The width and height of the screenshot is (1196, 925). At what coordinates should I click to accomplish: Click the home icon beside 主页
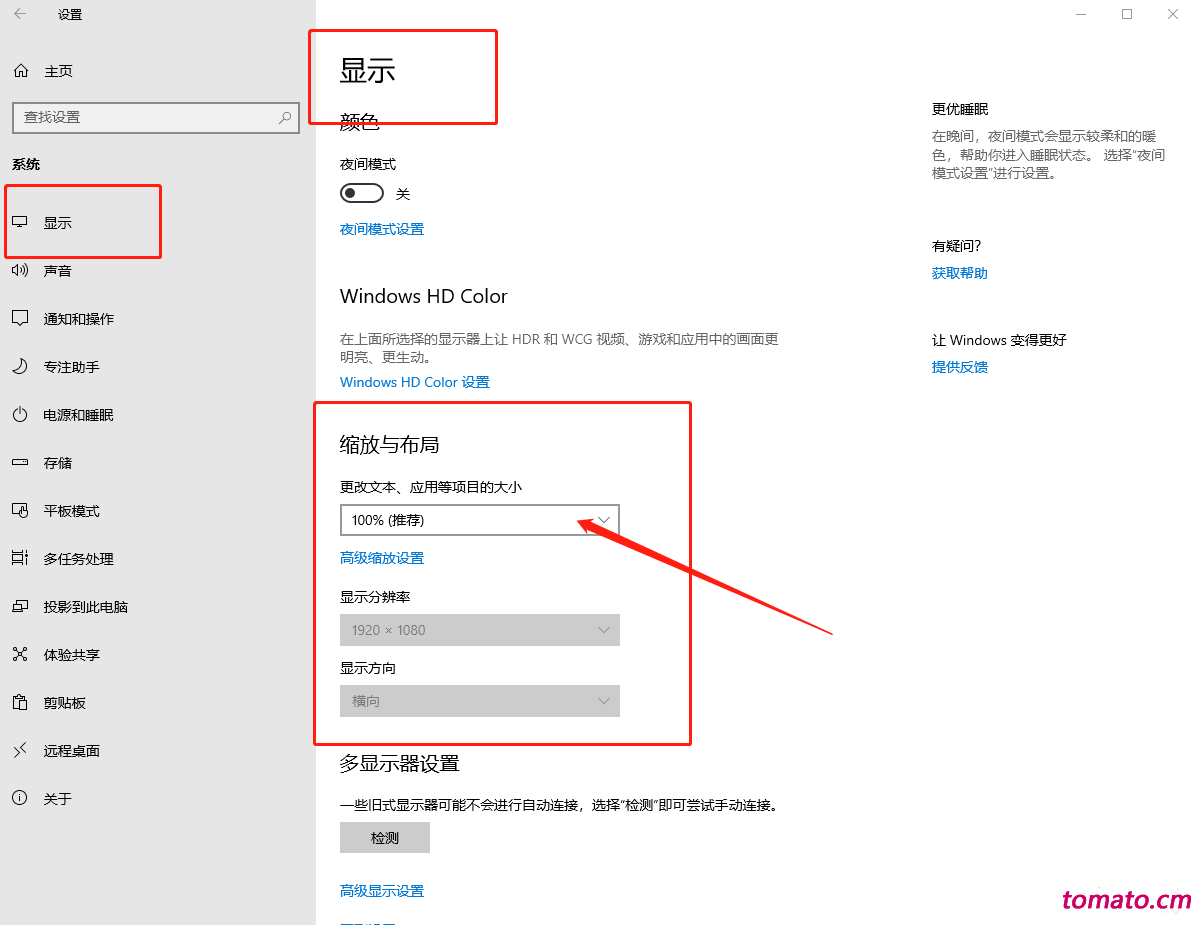pos(21,71)
